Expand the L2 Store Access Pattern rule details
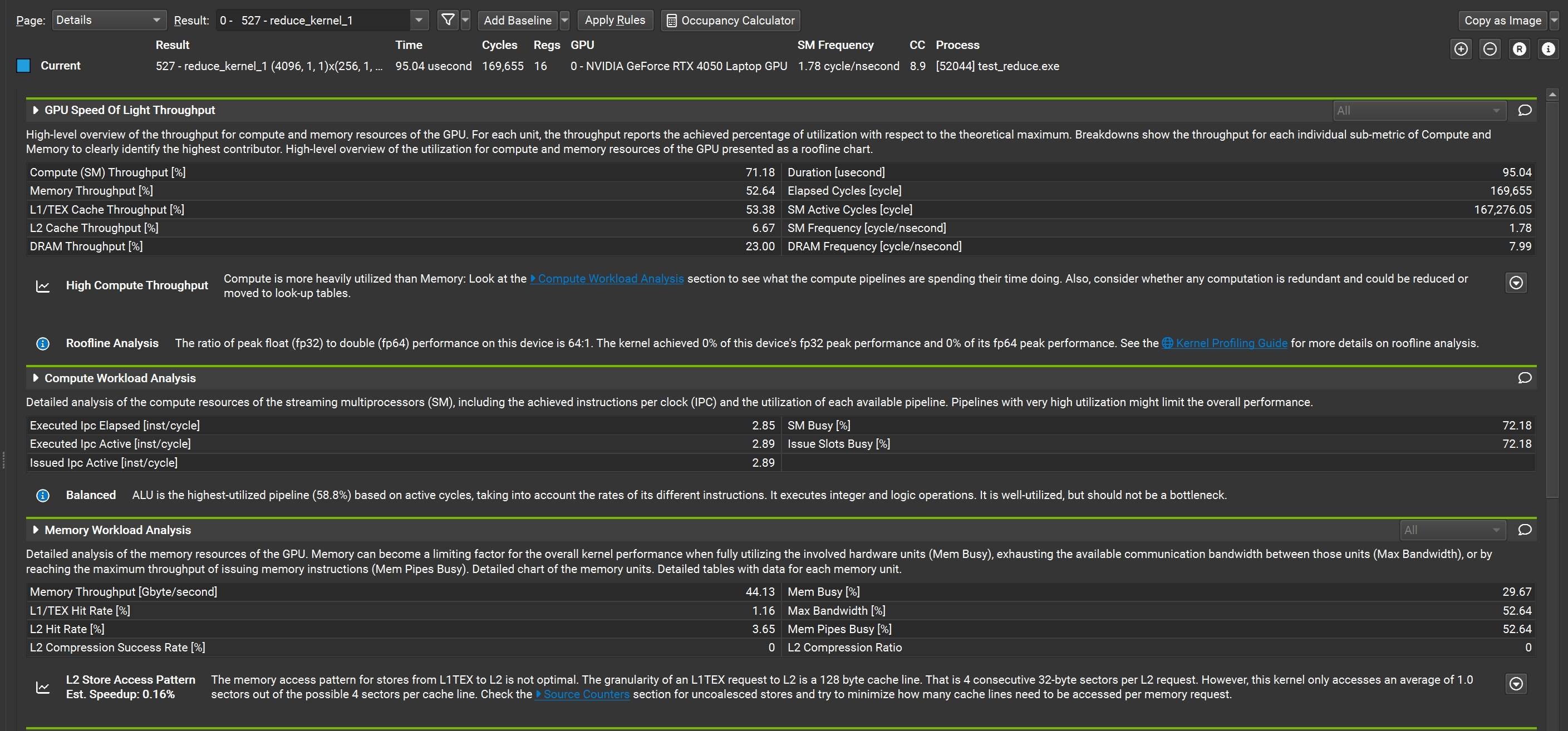The width and height of the screenshot is (1568, 731). point(1516,684)
